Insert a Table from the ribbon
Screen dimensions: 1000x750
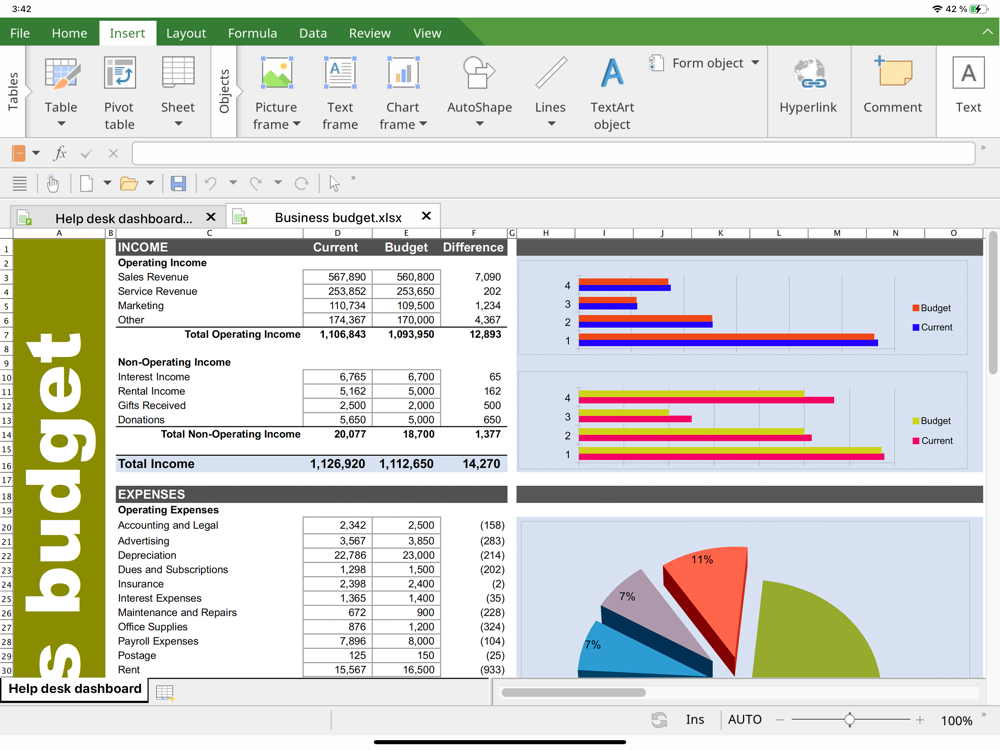pos(61,83)
